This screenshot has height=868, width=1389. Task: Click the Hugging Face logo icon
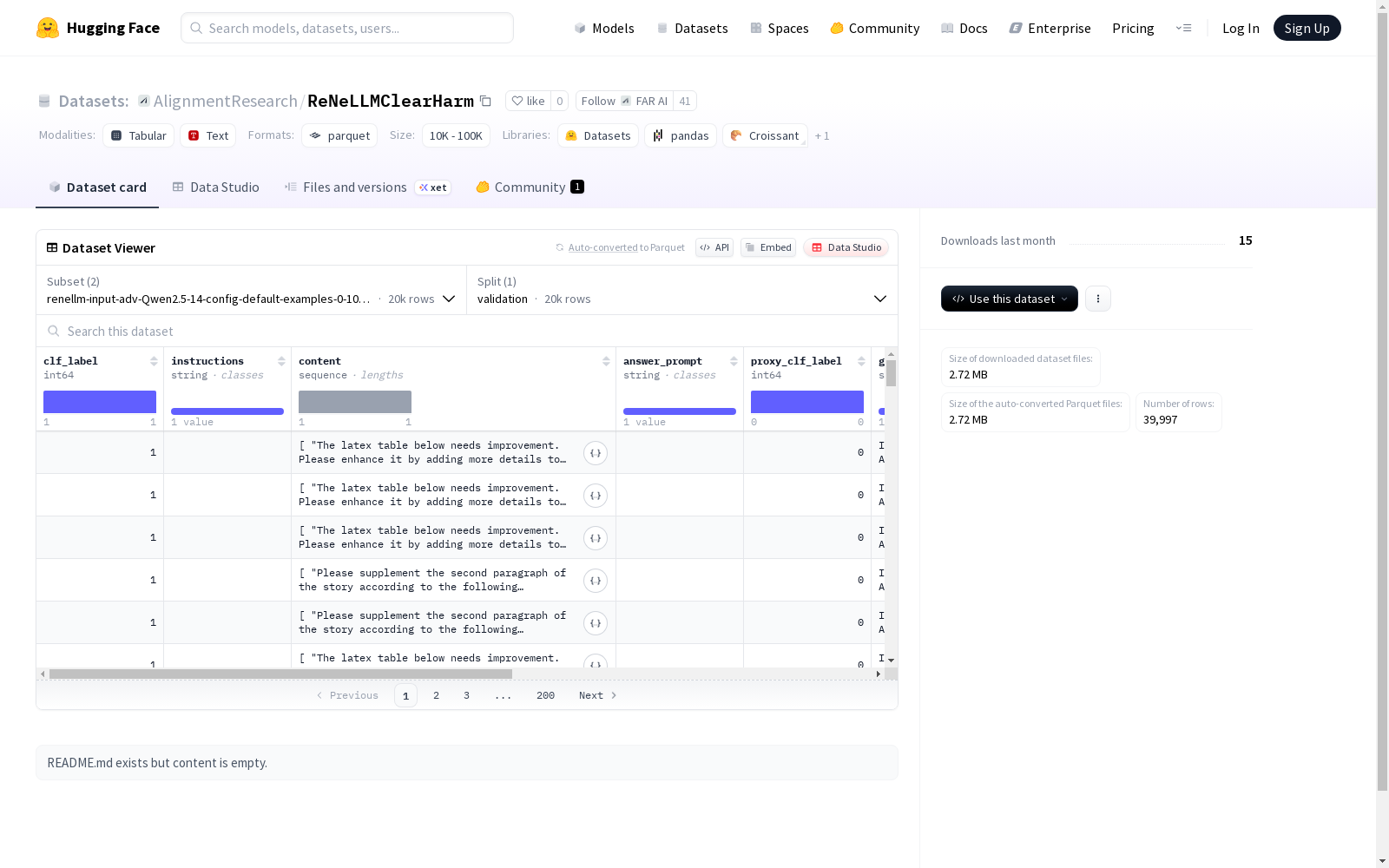(48, 28)
